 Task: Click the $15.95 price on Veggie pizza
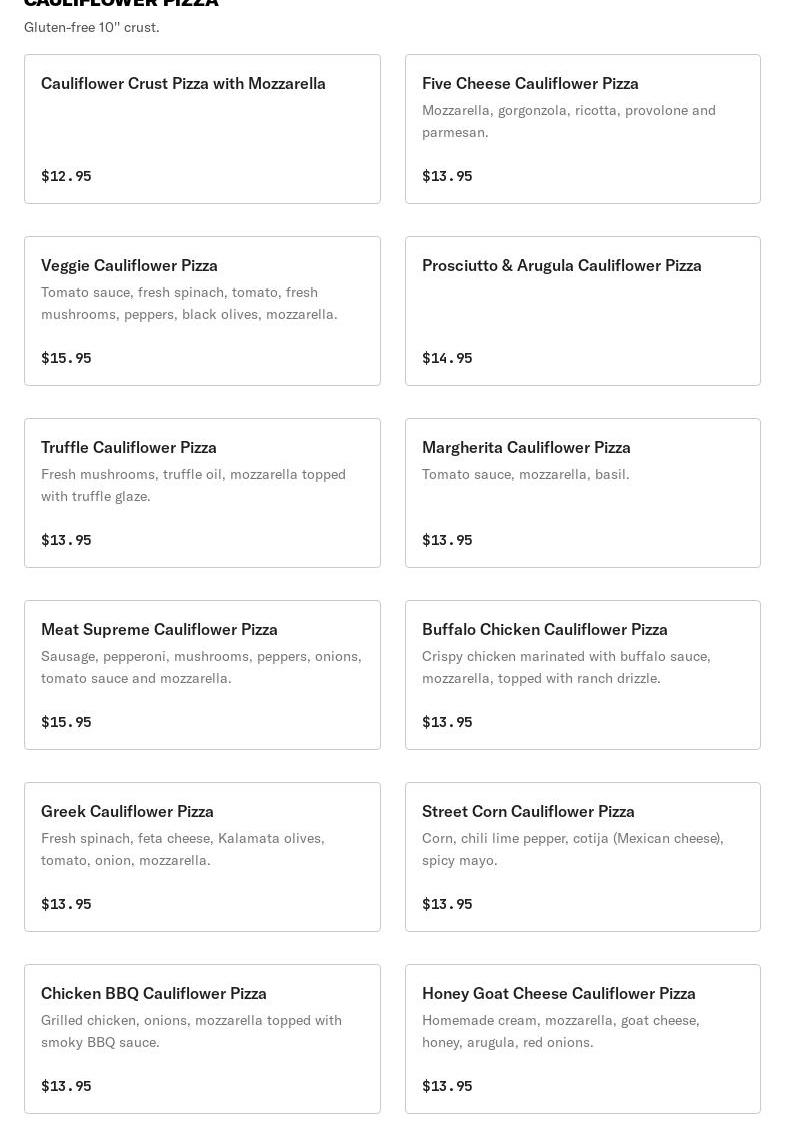click(x=66, y=358)
